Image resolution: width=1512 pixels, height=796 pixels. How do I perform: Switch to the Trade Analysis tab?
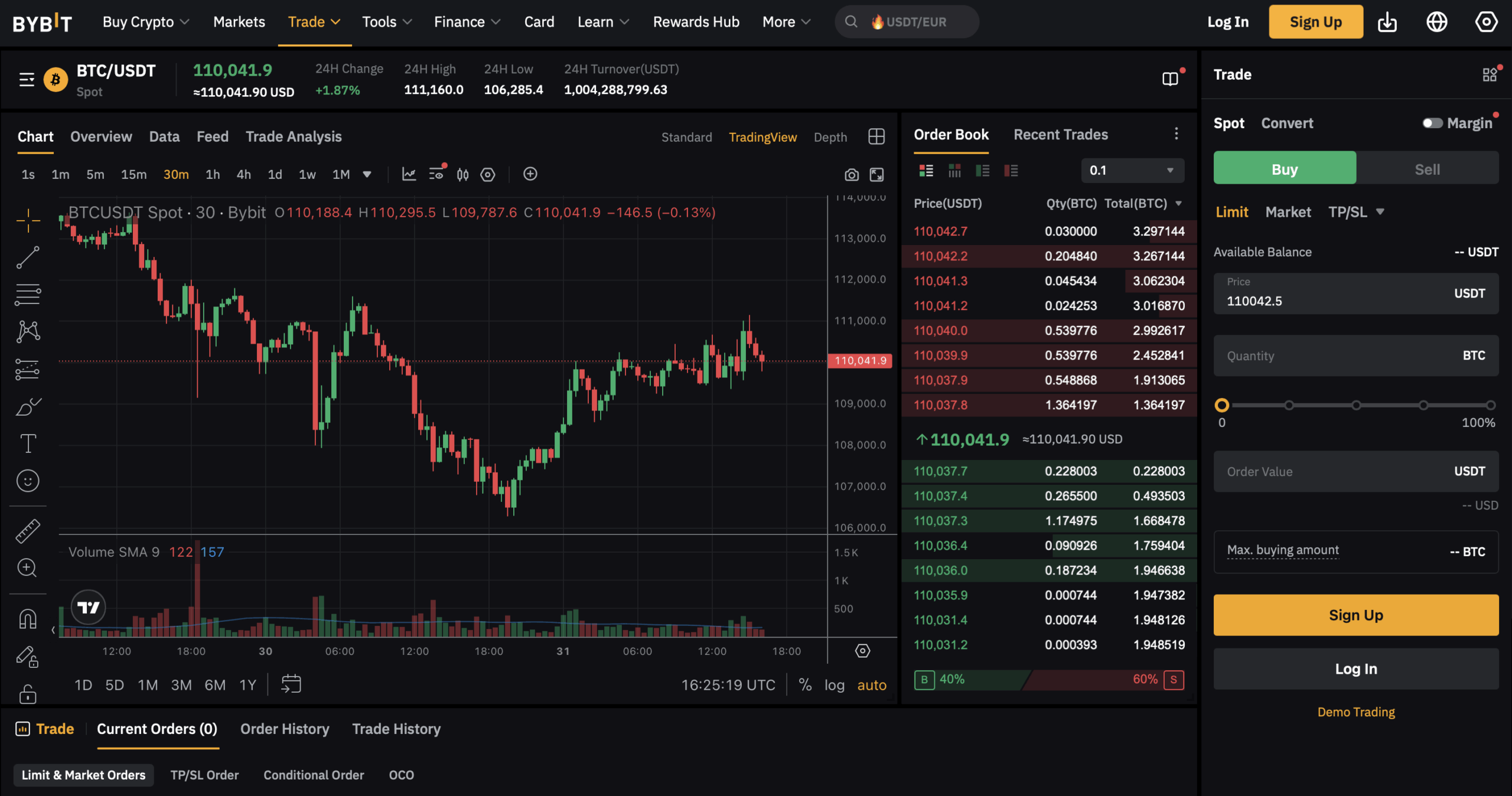pos(294,136)
